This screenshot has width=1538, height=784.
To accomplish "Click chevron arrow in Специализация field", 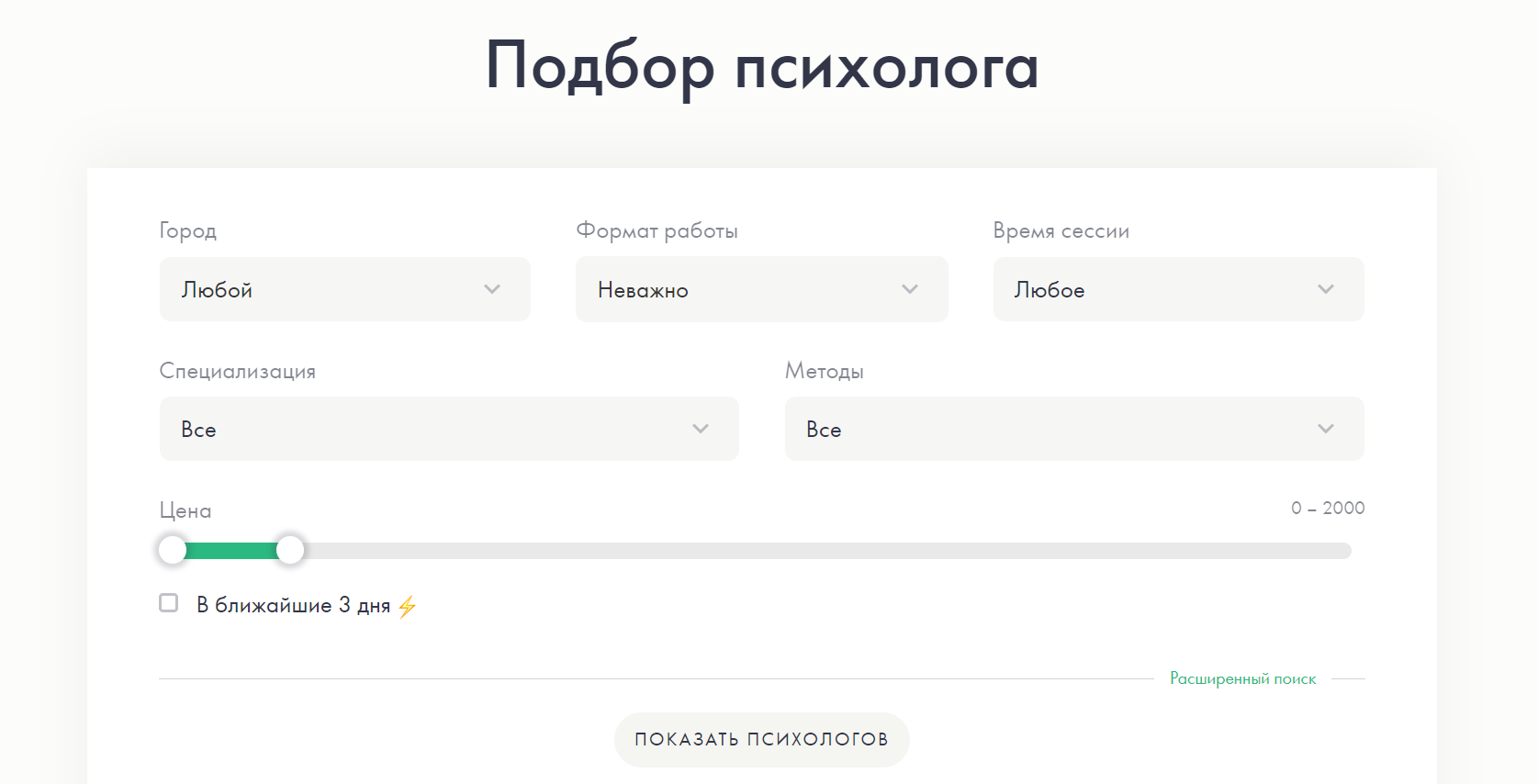I will pyautogui.click(x=701, y=429).
